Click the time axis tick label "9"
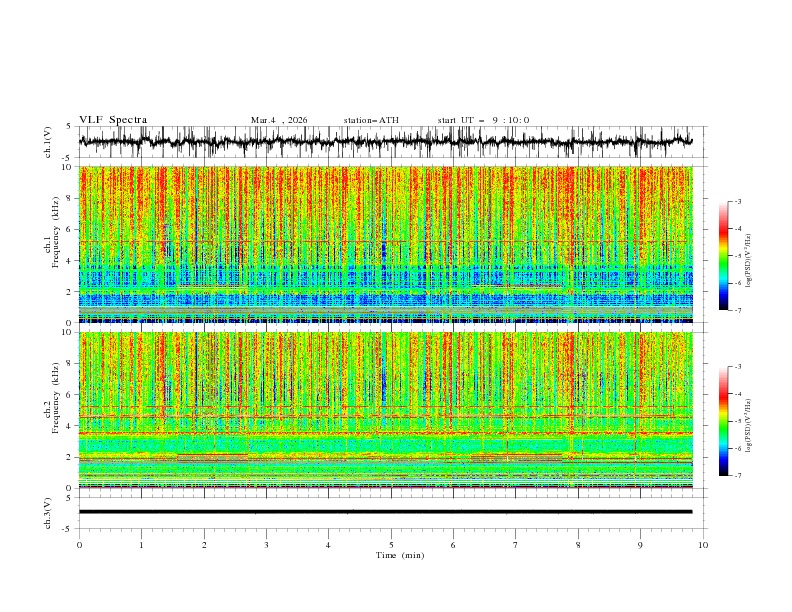Image resolution: width=792 pixels, height=612 pixels. click(640, 545)
